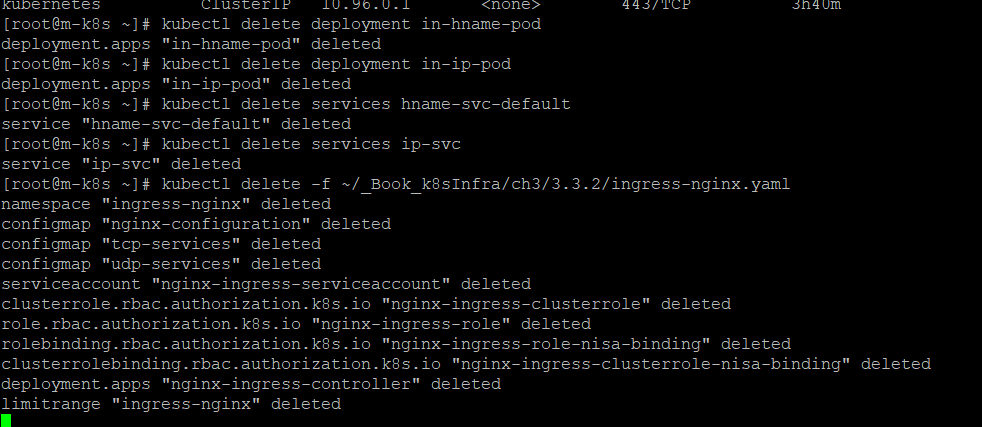This screenshot has width=982, height=427.
Task: Click the green terminal cursor block
Action: [6, 421]
